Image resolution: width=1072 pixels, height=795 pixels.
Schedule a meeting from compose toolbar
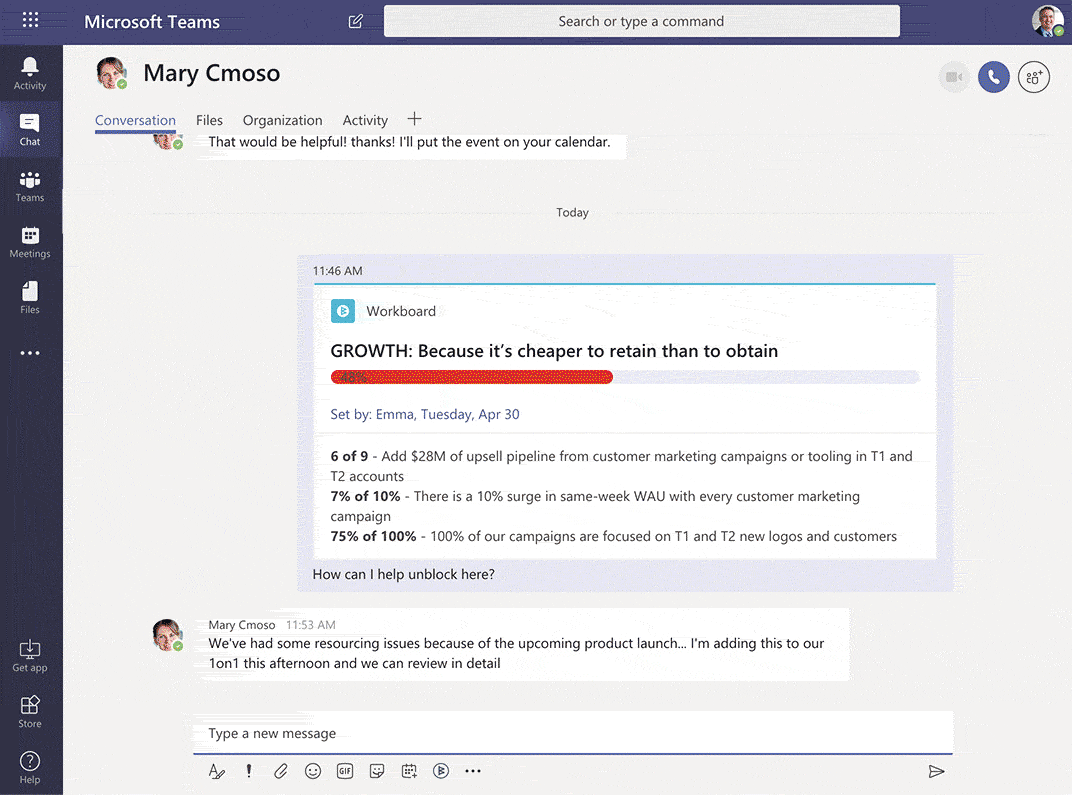[x=409, y=771]
